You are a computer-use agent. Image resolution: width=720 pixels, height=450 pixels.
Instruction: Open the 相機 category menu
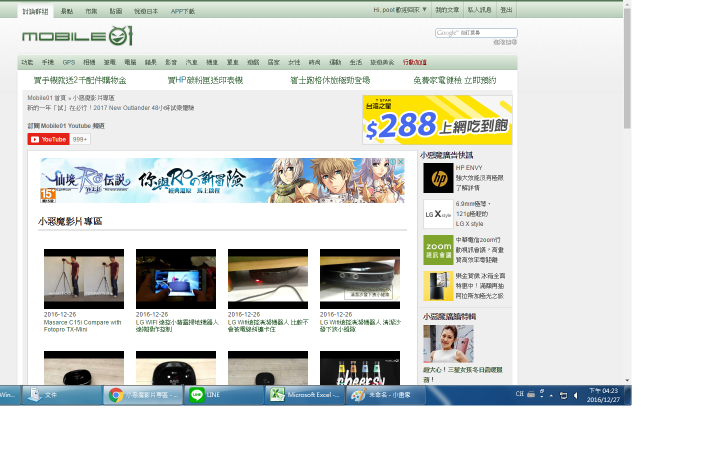tap(89, 62)
